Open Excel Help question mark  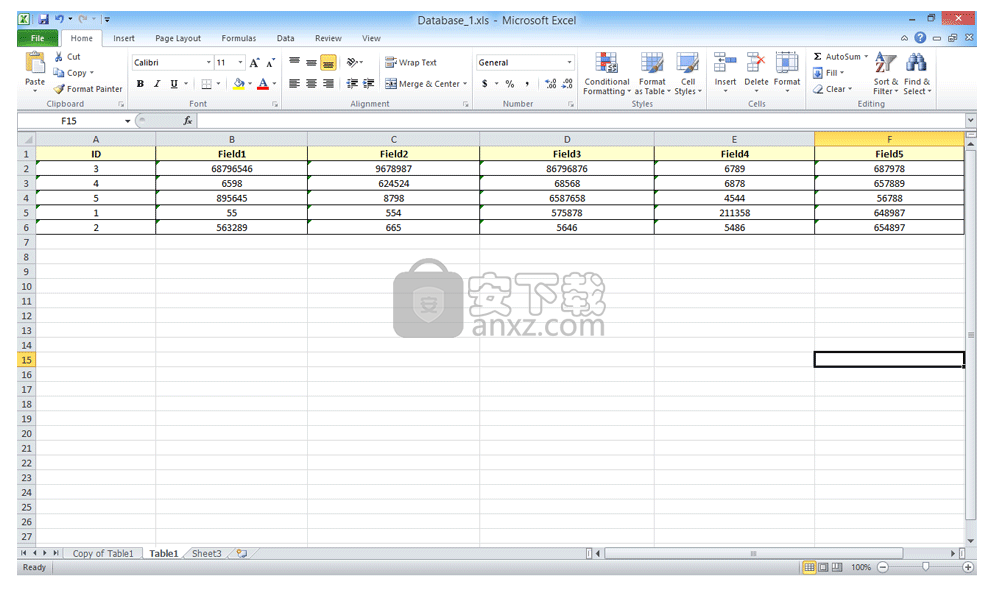[920, 38]
